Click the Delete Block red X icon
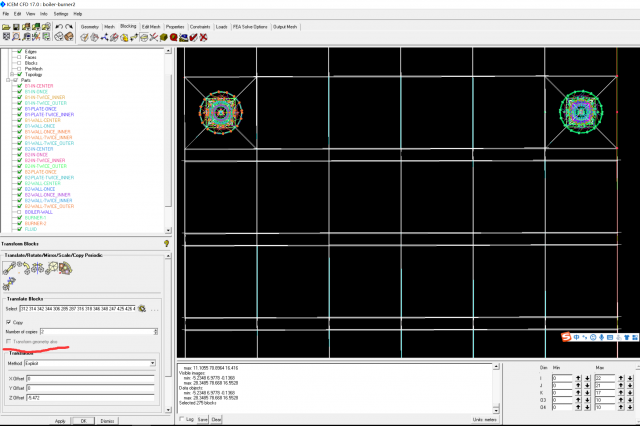640x426 pixels. pyautogui.click(x=203, y=38)
